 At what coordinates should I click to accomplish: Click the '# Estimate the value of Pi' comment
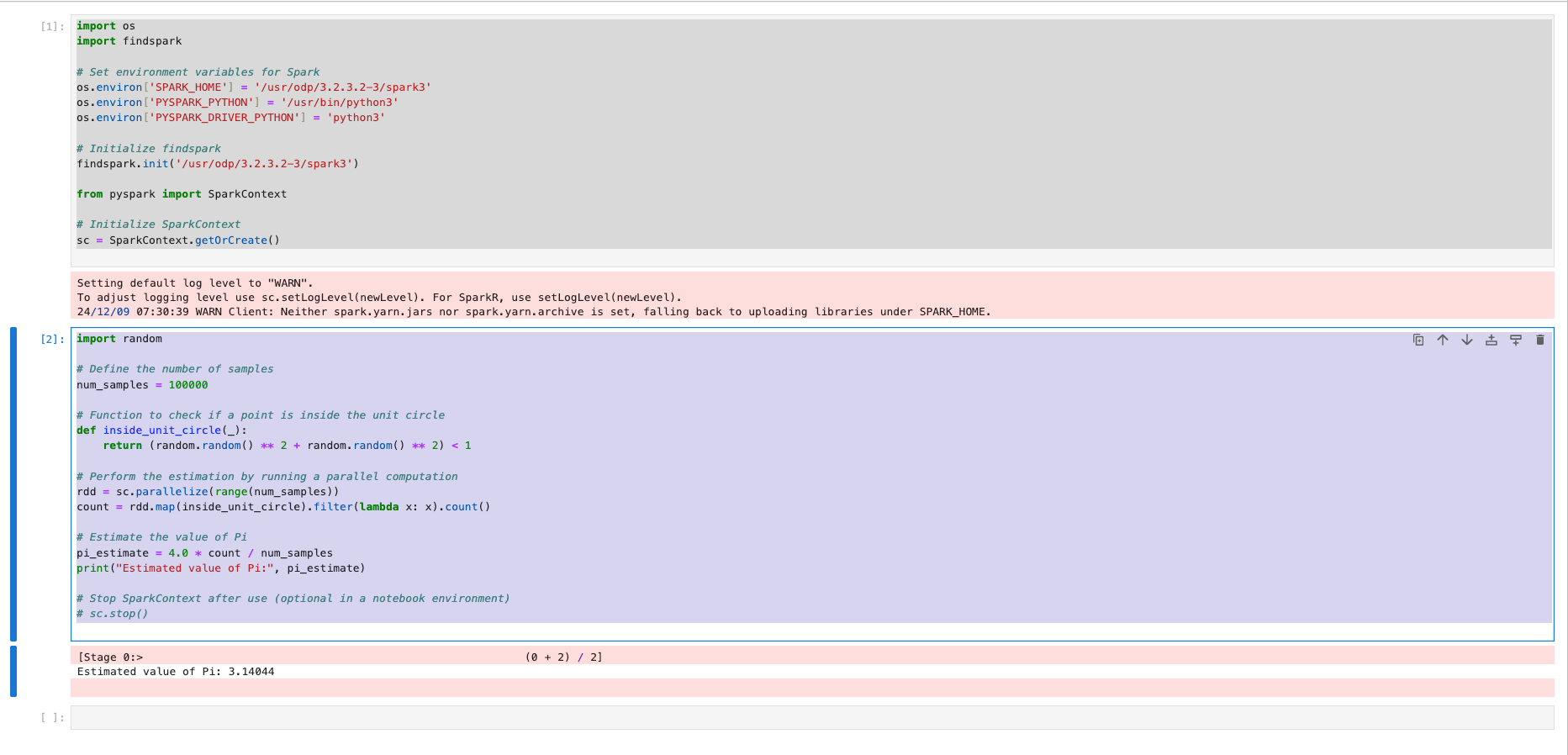pyautogui.click(x=161, y=537)
